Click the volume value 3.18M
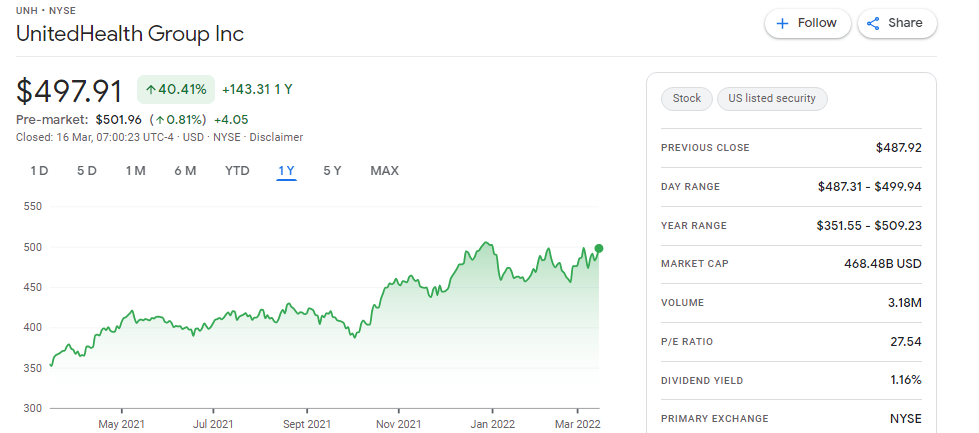 point(905,303)
